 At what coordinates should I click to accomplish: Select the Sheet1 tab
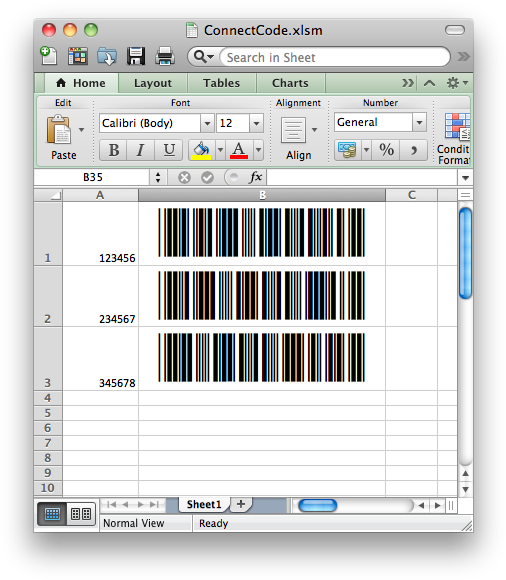[204, 504]
